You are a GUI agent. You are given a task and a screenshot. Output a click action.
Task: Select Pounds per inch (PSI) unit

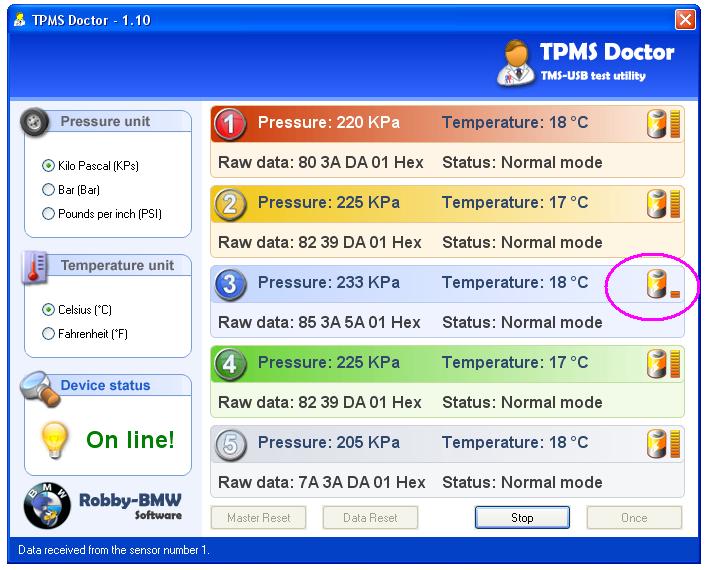point(102,213)
